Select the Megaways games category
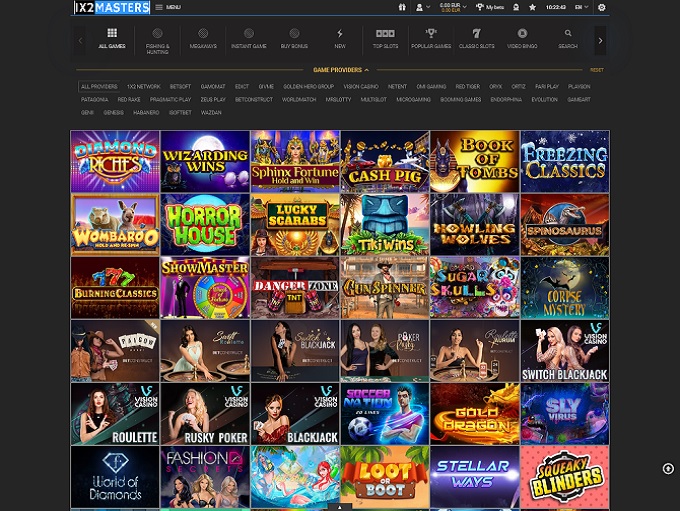Viewport: 680px width, 511px height. coord(203,39)
